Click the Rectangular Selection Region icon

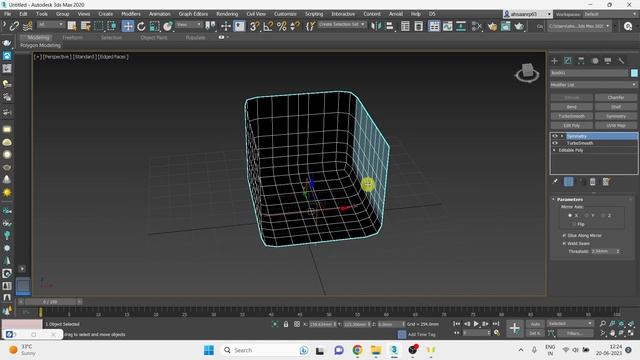pyautogui.click(x=99, y=26)
